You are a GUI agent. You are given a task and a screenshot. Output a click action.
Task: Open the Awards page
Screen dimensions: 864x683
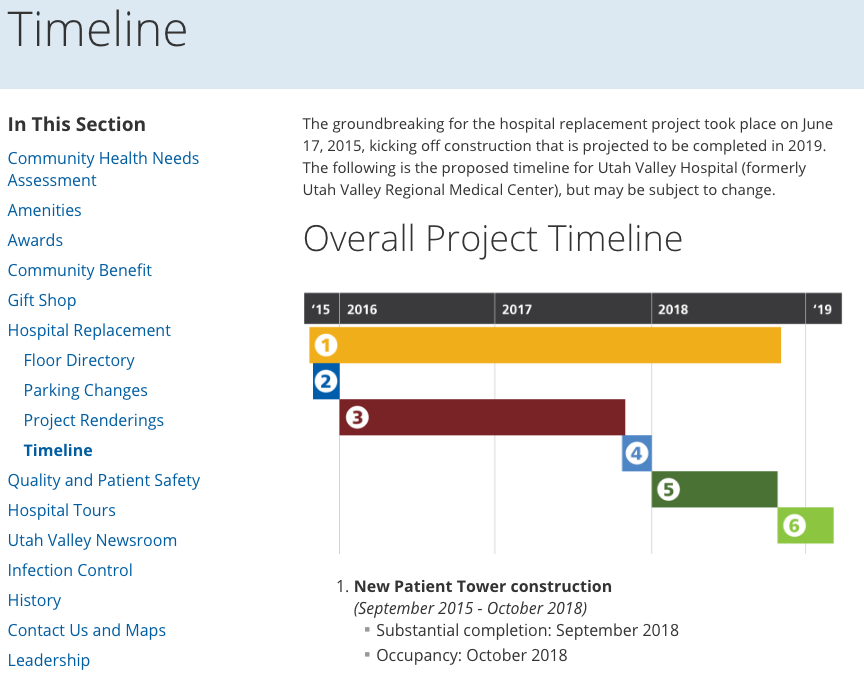pyautogui.click(x=35, y=240)
